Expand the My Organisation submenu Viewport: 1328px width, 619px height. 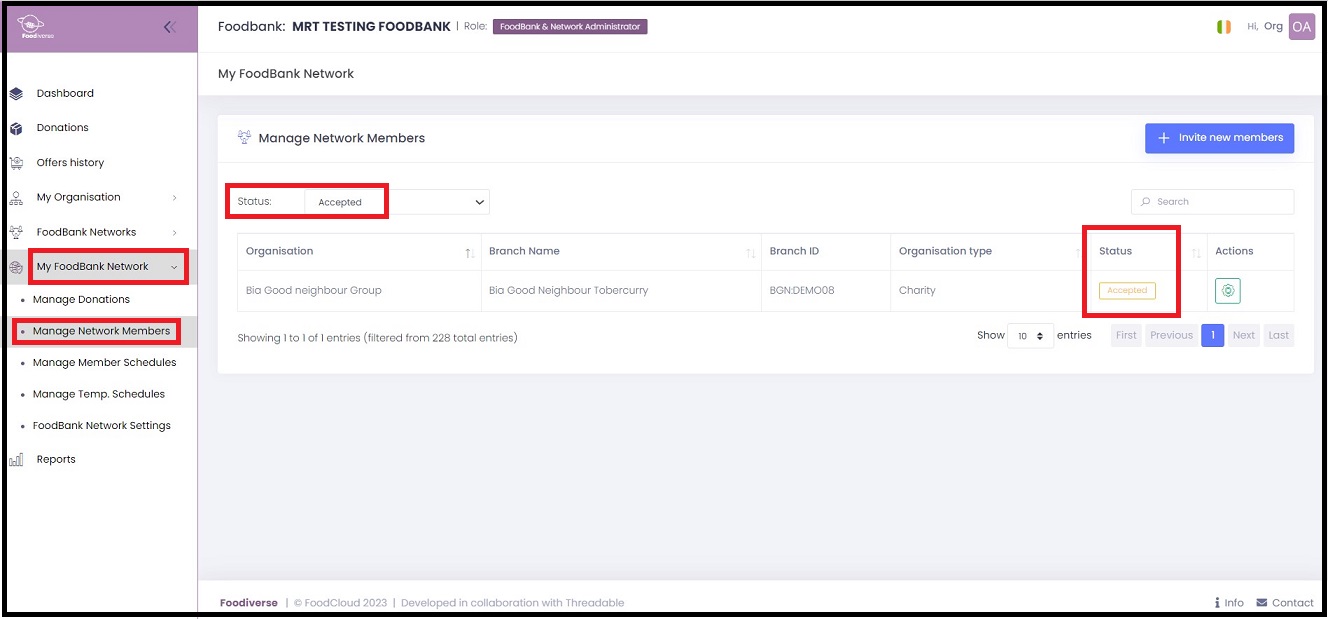[174, 198]
